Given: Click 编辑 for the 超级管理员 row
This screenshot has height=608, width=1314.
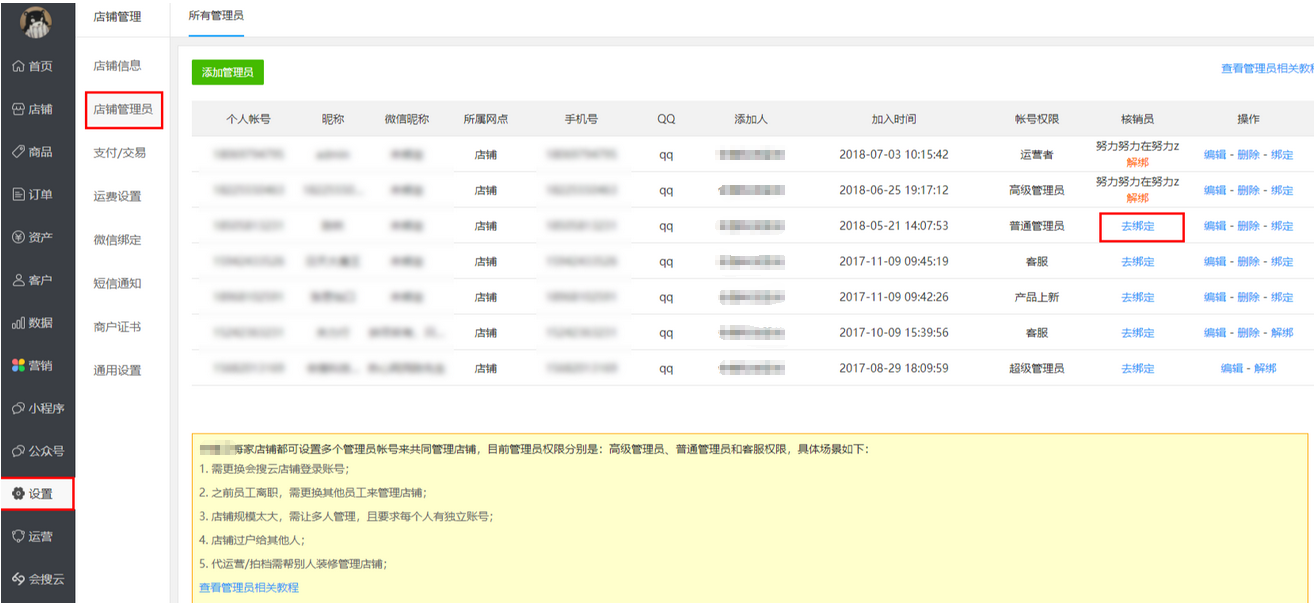Looking at the screenshot, I should click(x=1231, y=368).
